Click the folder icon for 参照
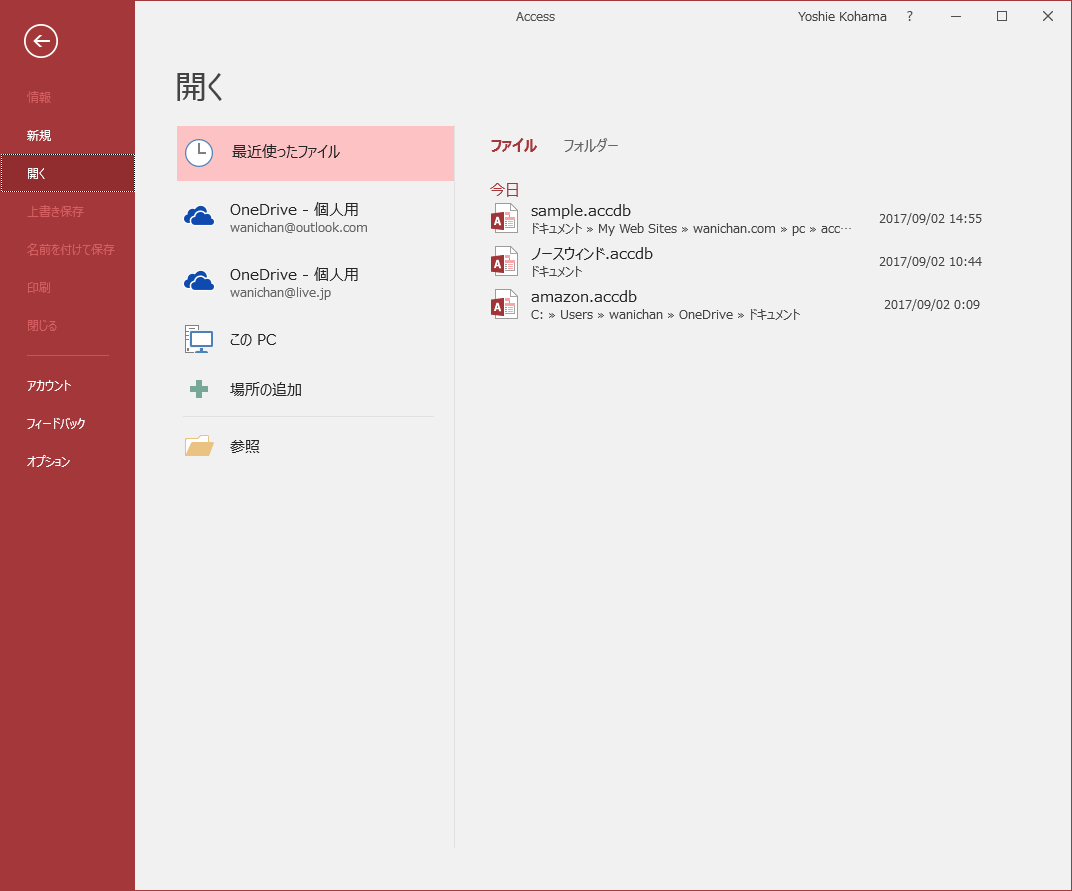This screenshot has width=1072, height=891. (x=199, y=446)
